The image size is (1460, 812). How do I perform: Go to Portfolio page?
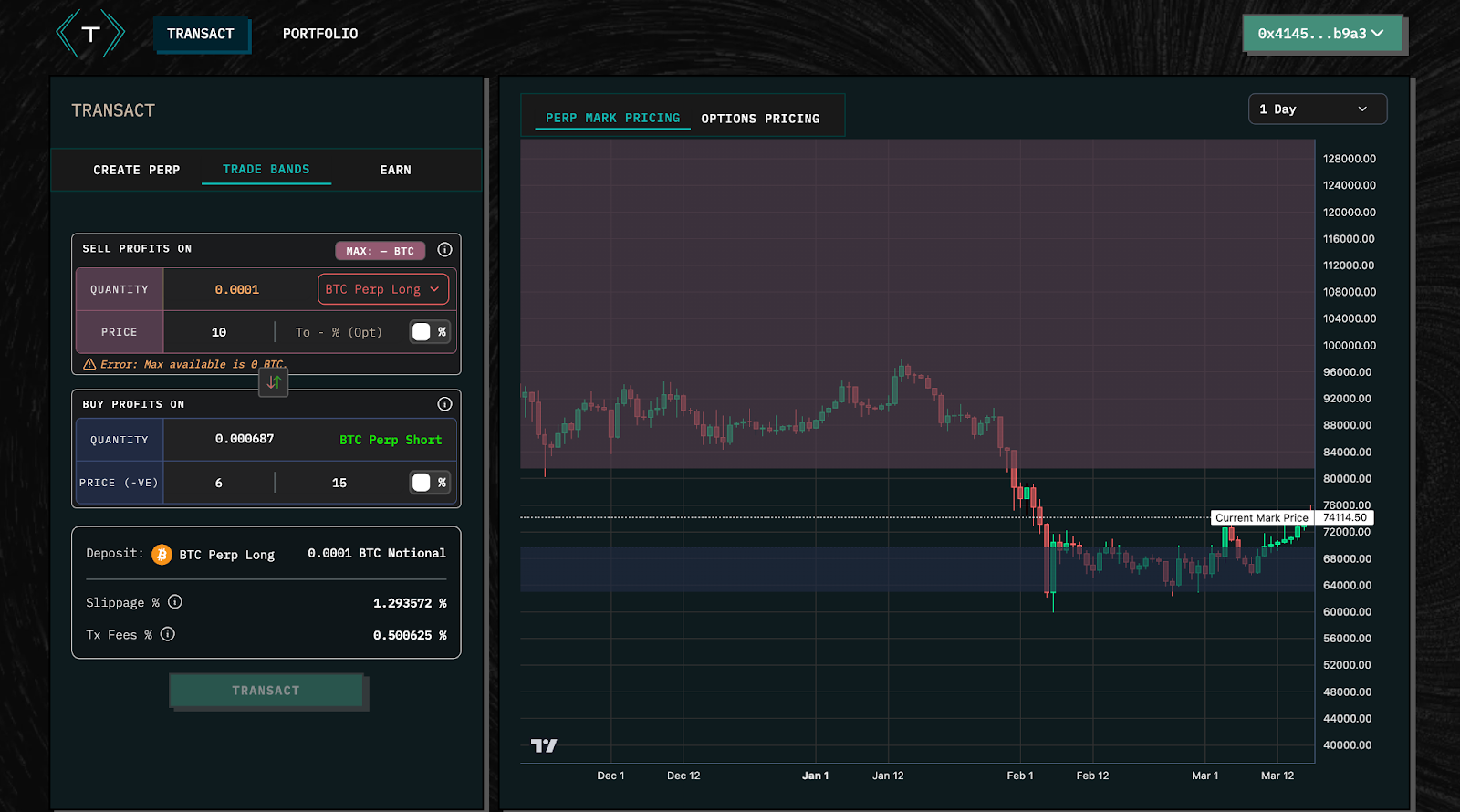(x=319, y=34)
